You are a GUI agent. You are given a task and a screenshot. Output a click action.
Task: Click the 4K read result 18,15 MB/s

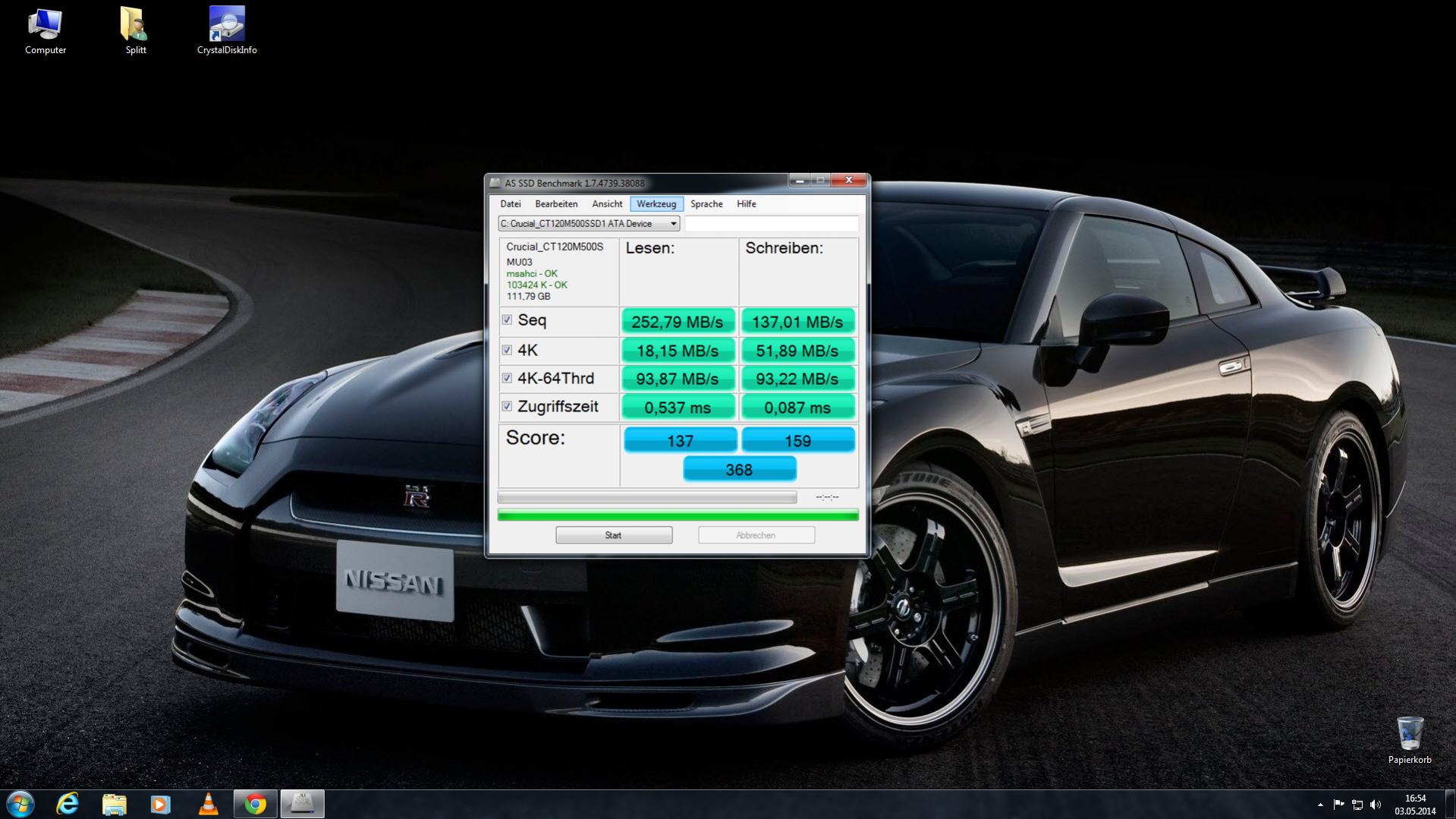tap(678, 351)
